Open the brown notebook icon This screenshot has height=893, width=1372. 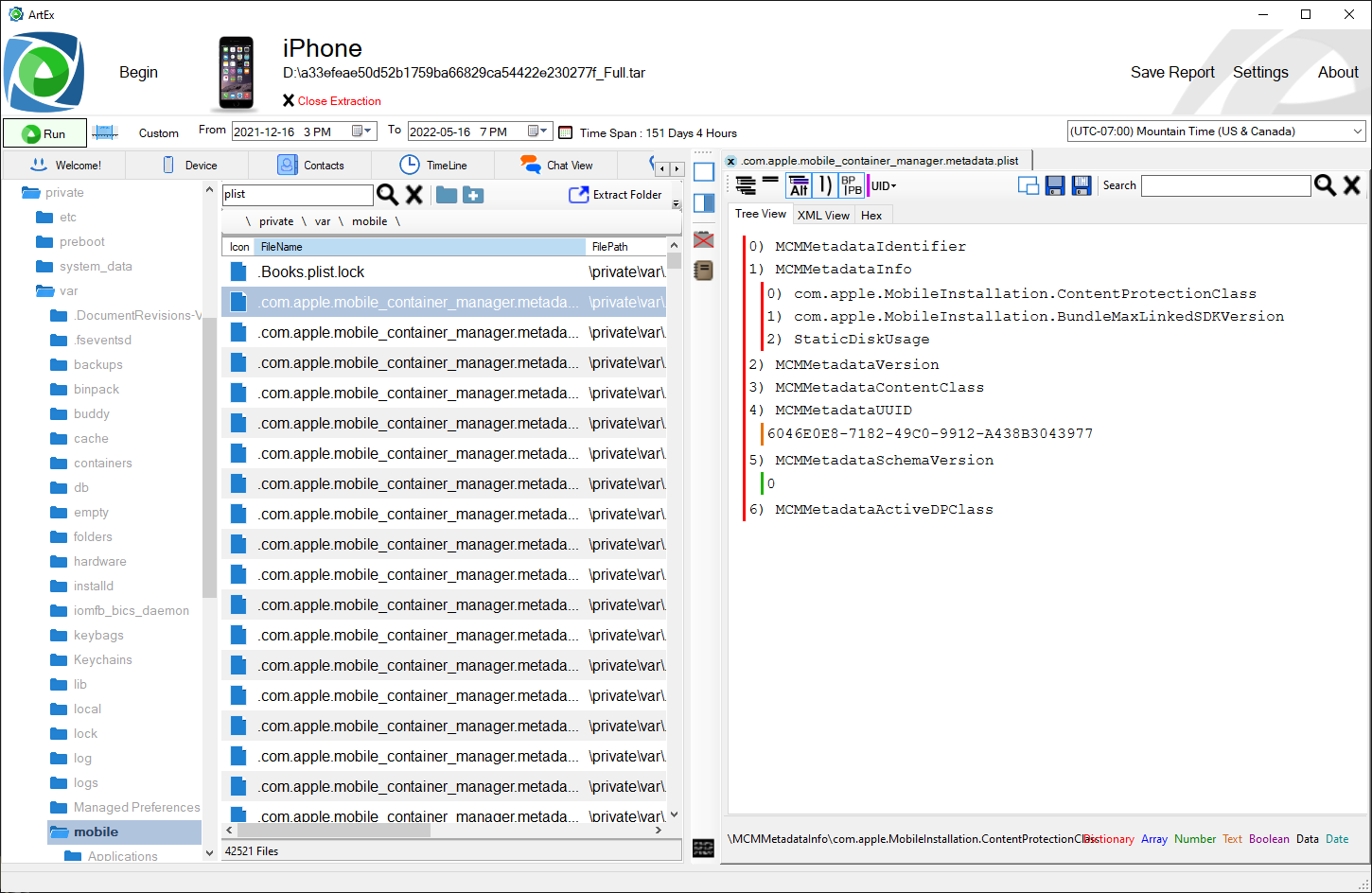[x=704, y=271]
